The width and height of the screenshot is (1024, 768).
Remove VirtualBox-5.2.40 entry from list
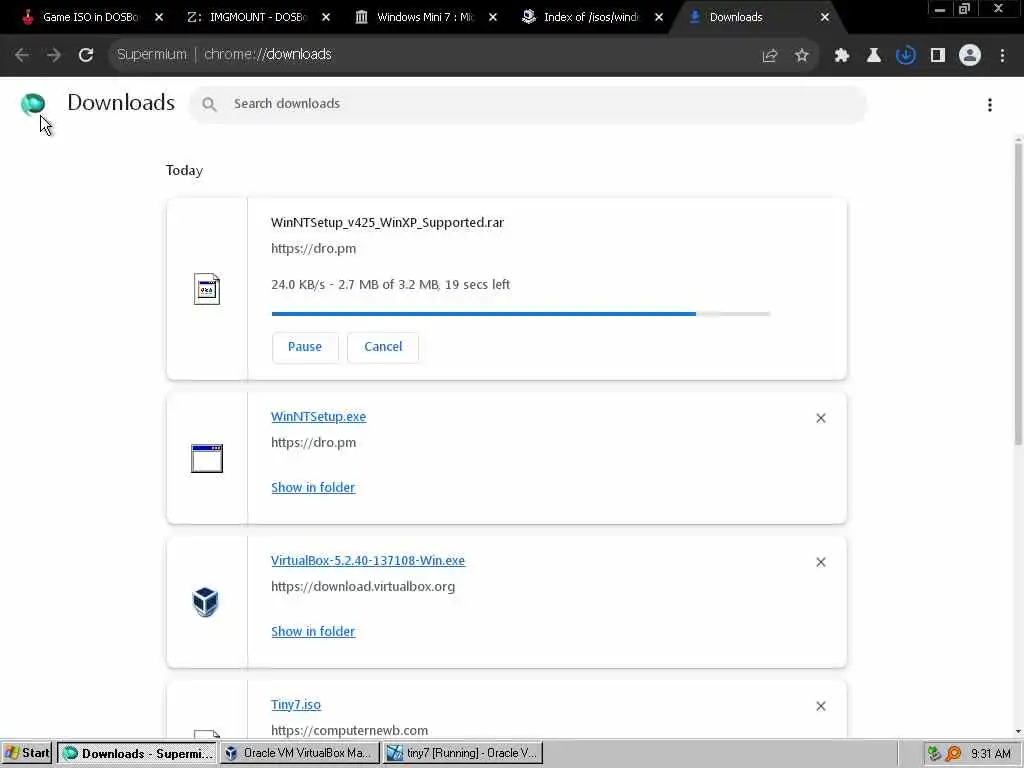pos(821,562)
